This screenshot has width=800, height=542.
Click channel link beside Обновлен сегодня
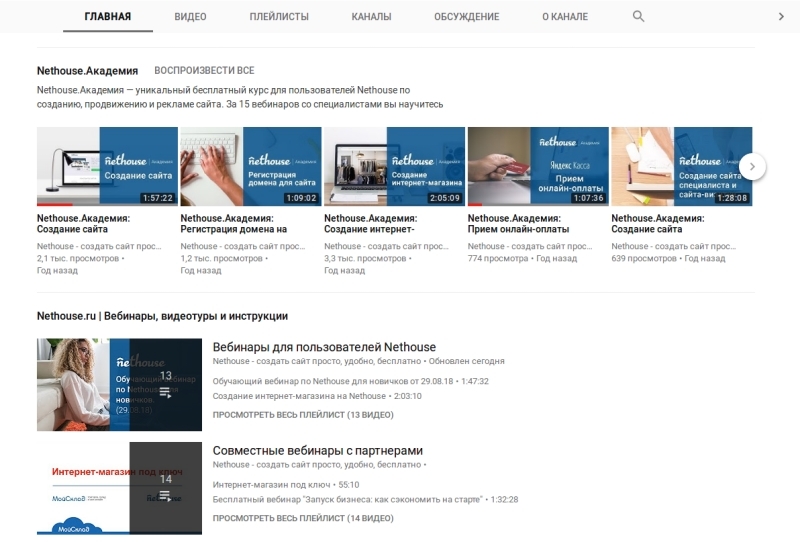pyautogui.click(x=317, y=361)
